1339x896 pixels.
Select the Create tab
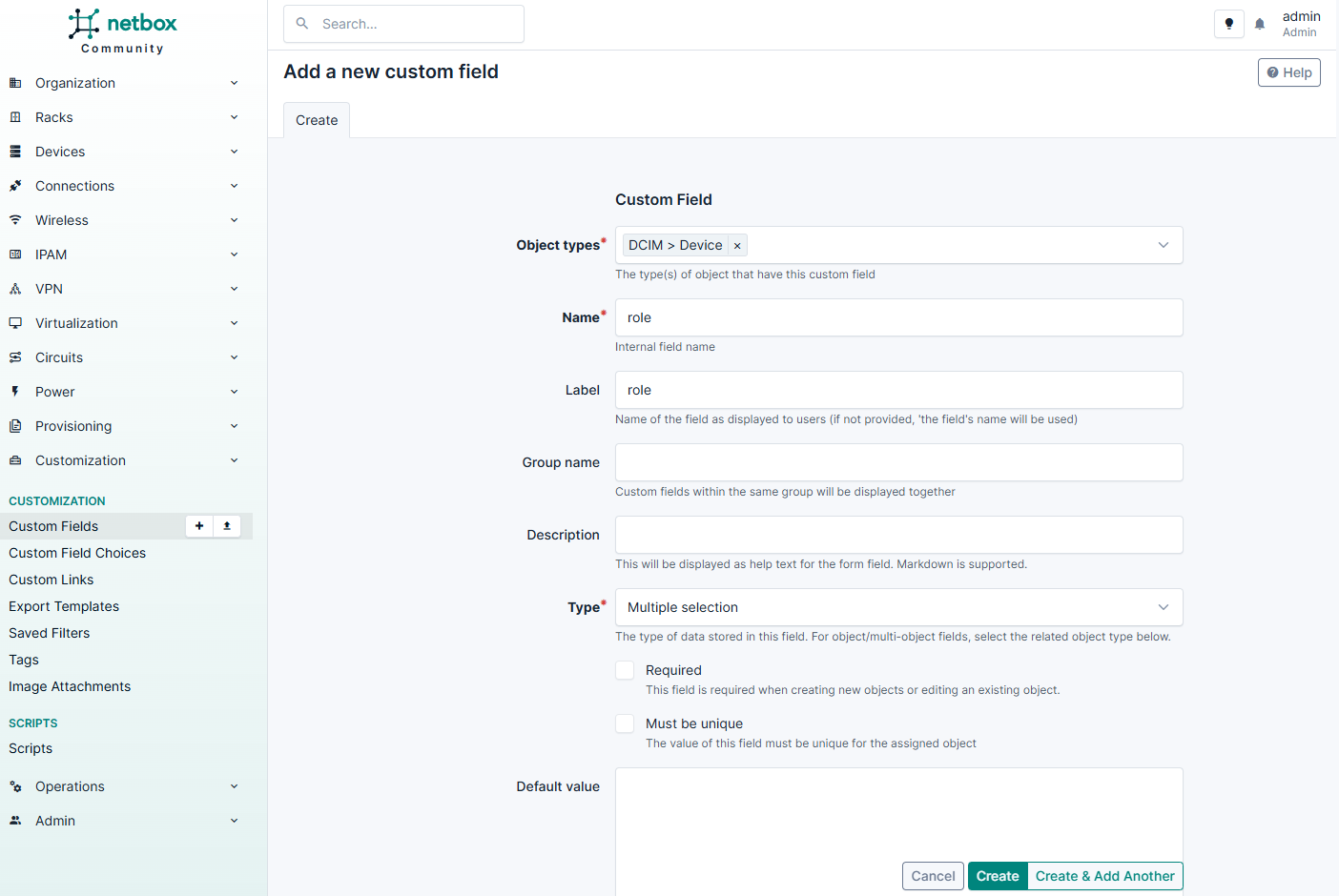317,120
